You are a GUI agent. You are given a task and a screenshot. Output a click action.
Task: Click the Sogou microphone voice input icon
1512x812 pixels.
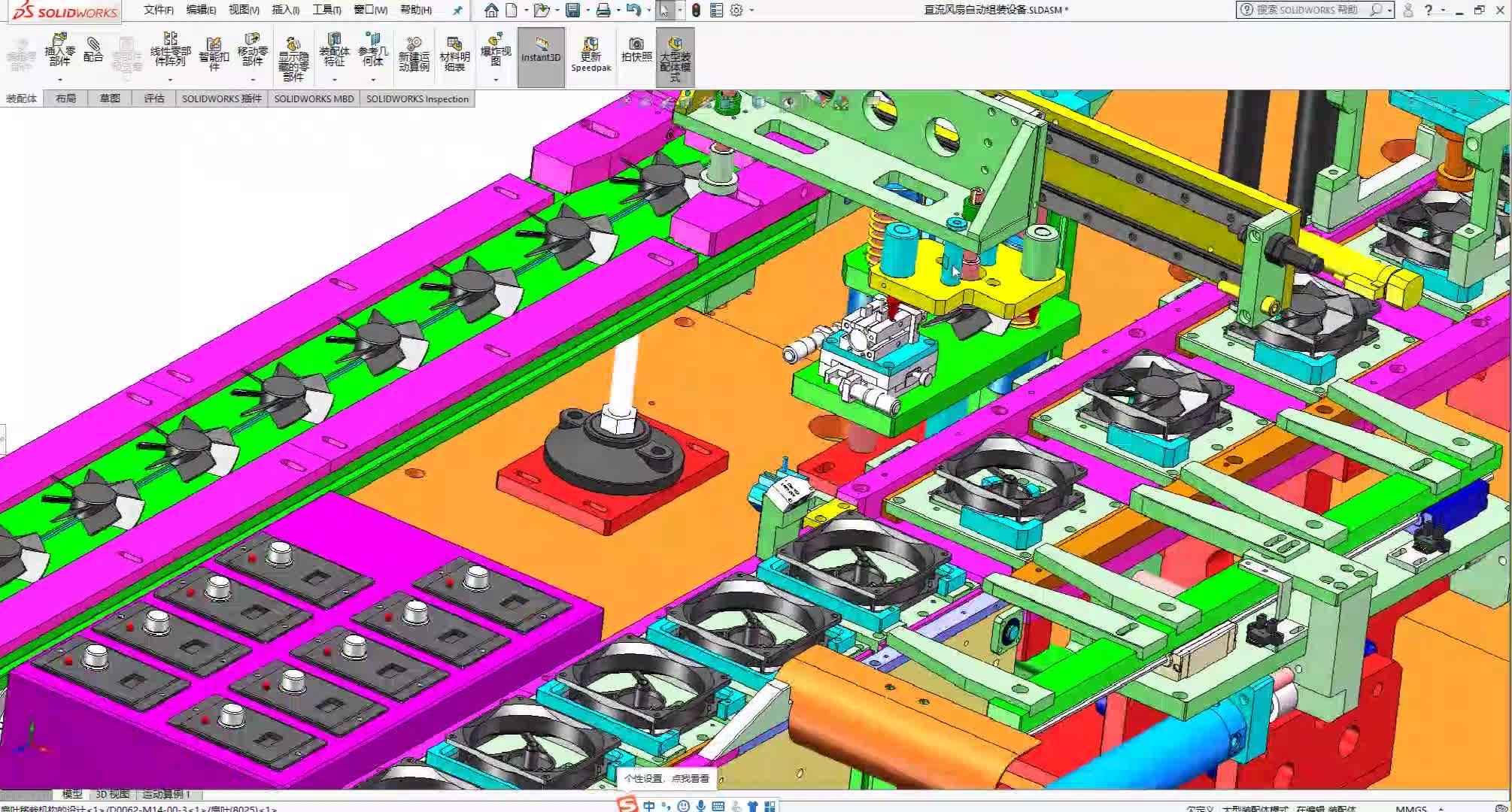tap(701, 806)
